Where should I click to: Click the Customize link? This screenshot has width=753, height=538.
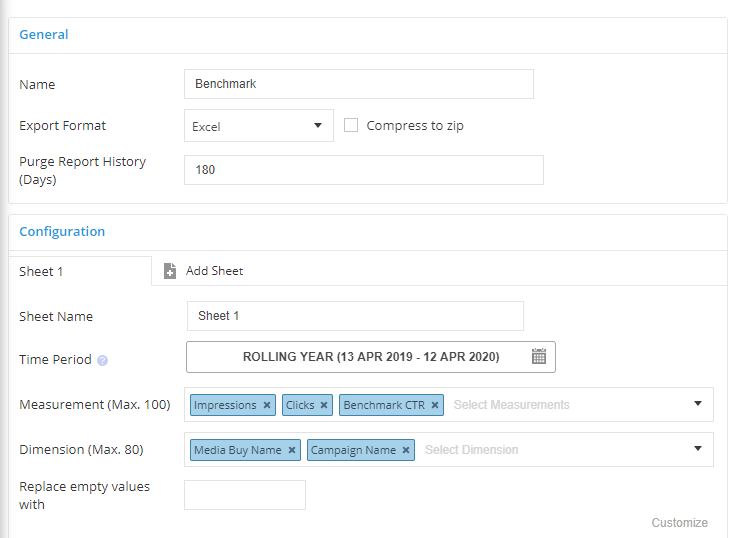point(680,523)
